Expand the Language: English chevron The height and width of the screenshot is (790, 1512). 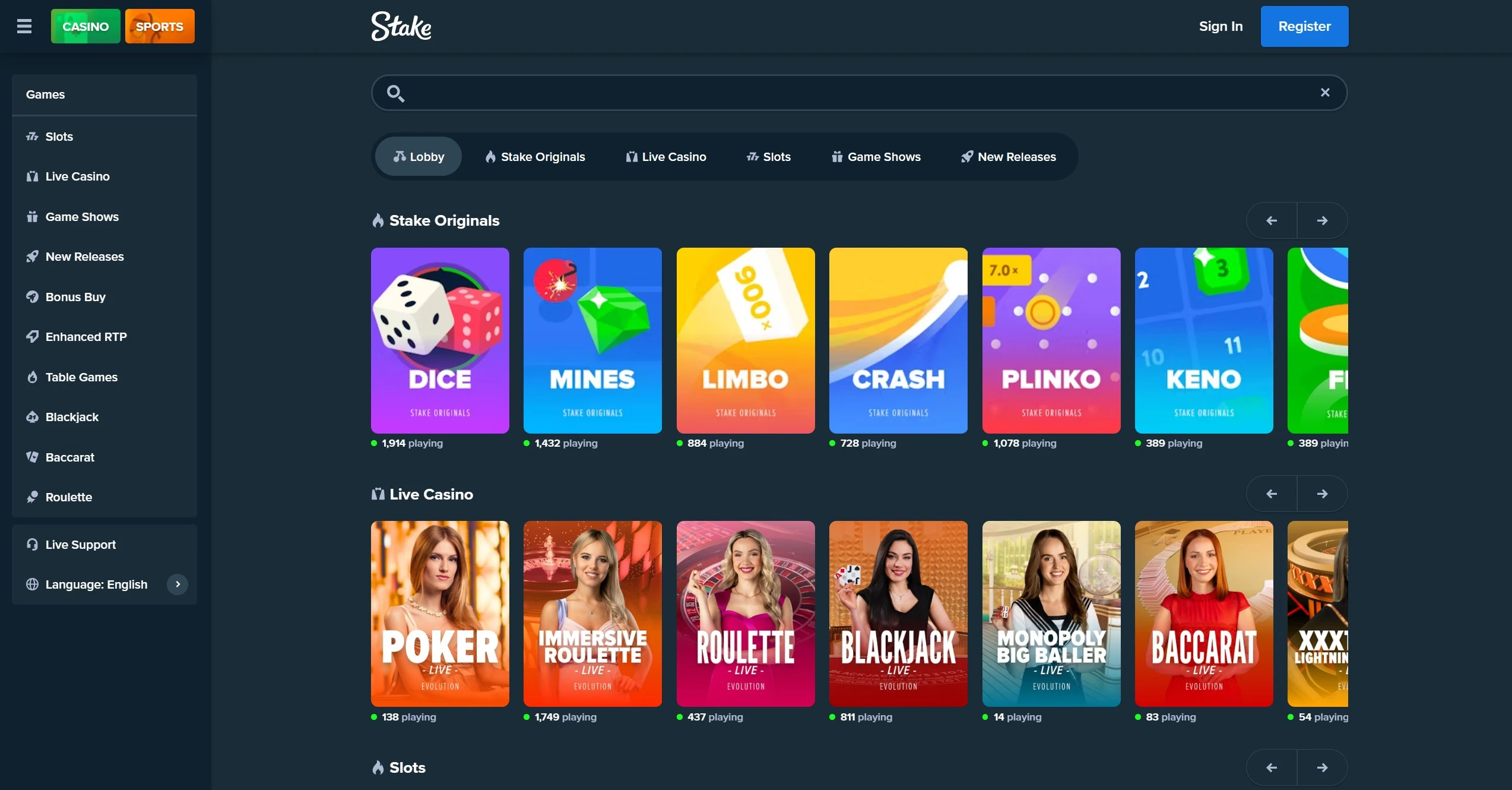[x=177, y=584]
